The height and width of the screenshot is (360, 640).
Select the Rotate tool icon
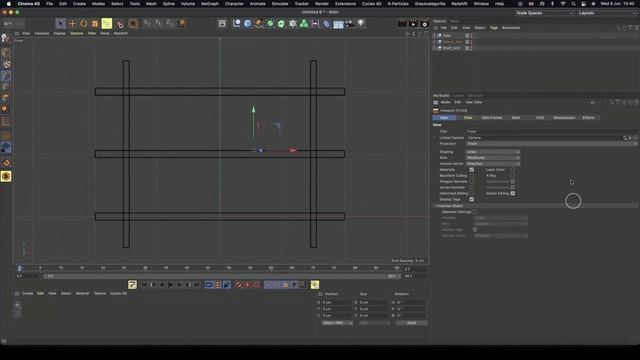coord(84,24)
